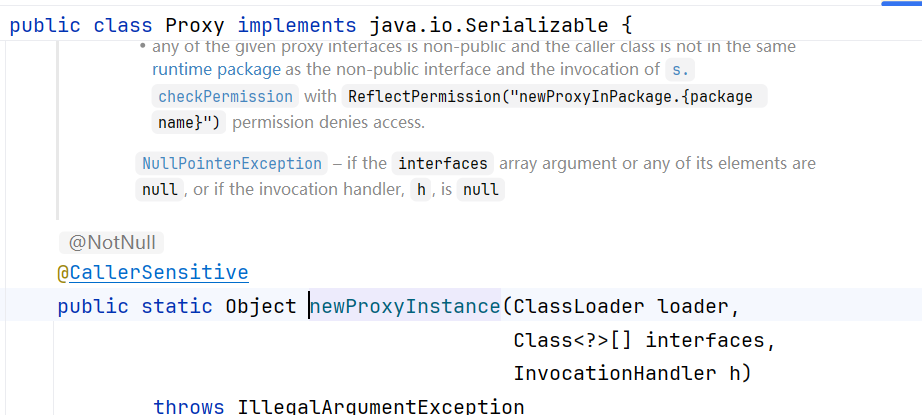Click the @NotNull inlay annotation hint
Screen dimensions: 922x415
(110, 243)
